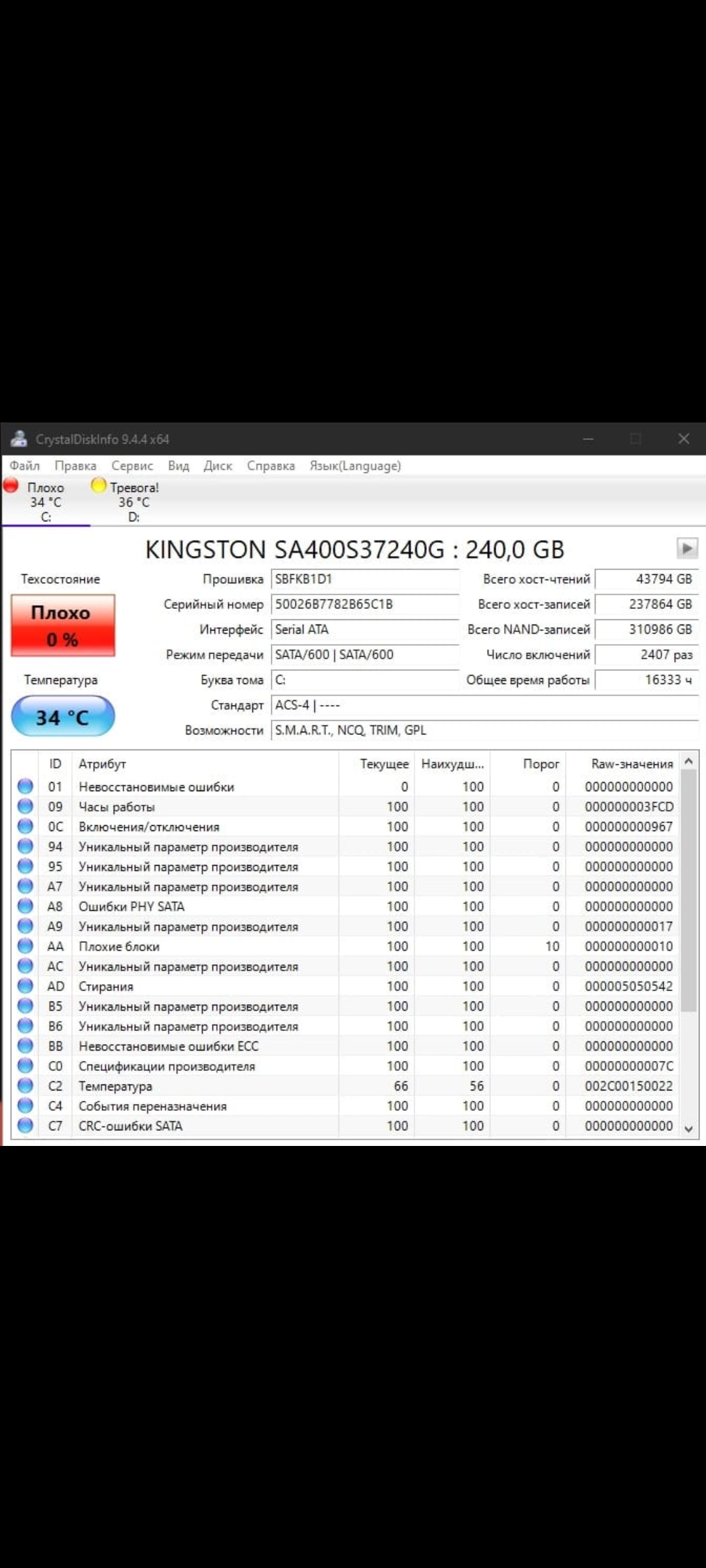Screen dimensions: 706x1568
Task: Click the NAND writes value 310986 GB
Action: [647, 630]
